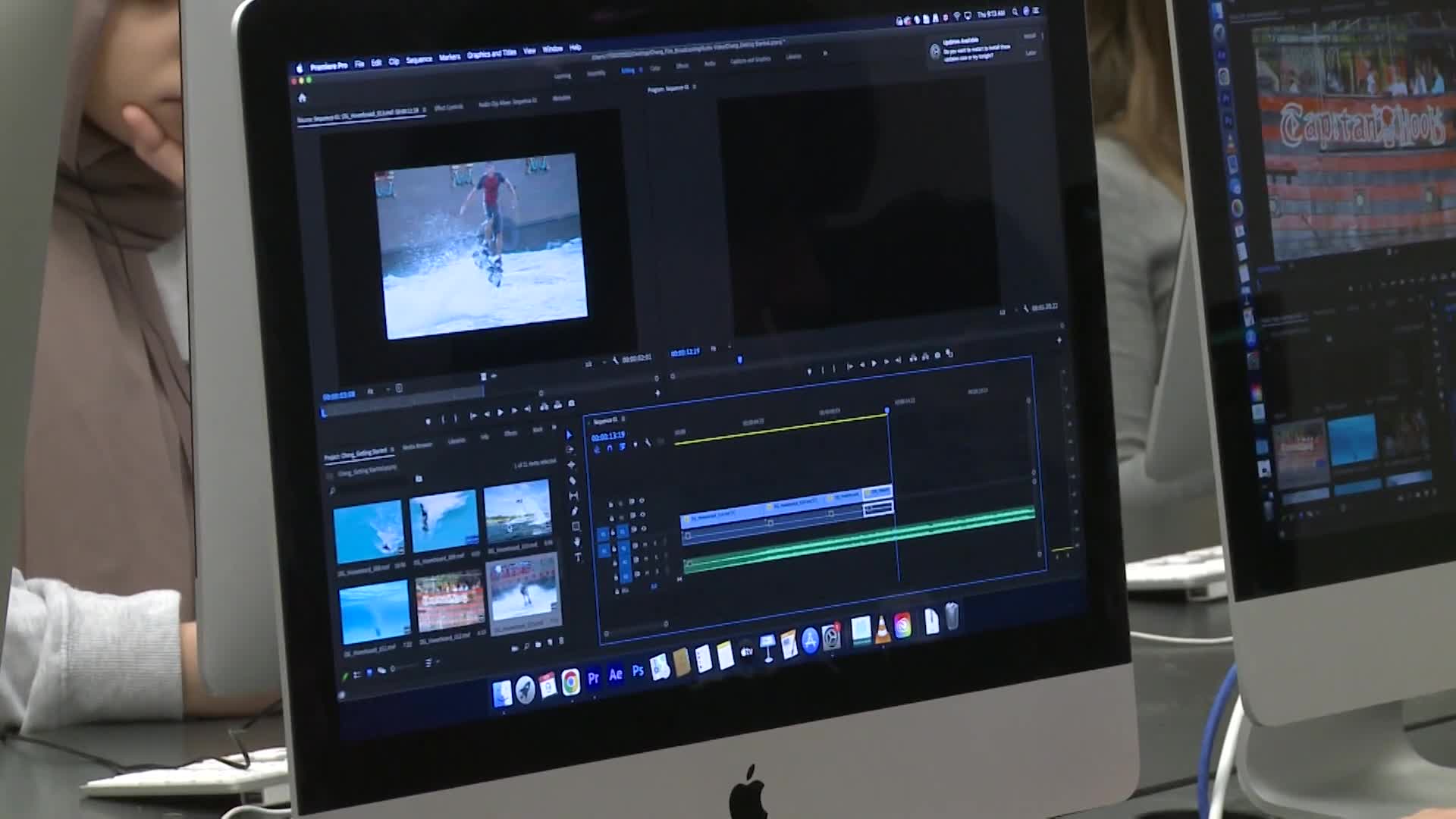
Task: Toggle sync lock on the top video track
Action: point(631,502)
